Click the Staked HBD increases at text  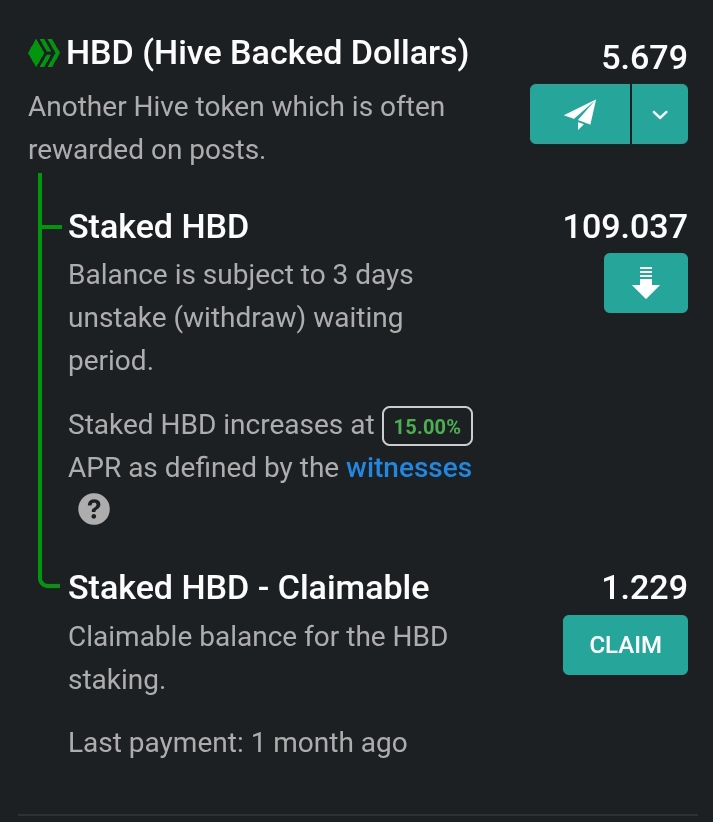[x=221, y=425]
